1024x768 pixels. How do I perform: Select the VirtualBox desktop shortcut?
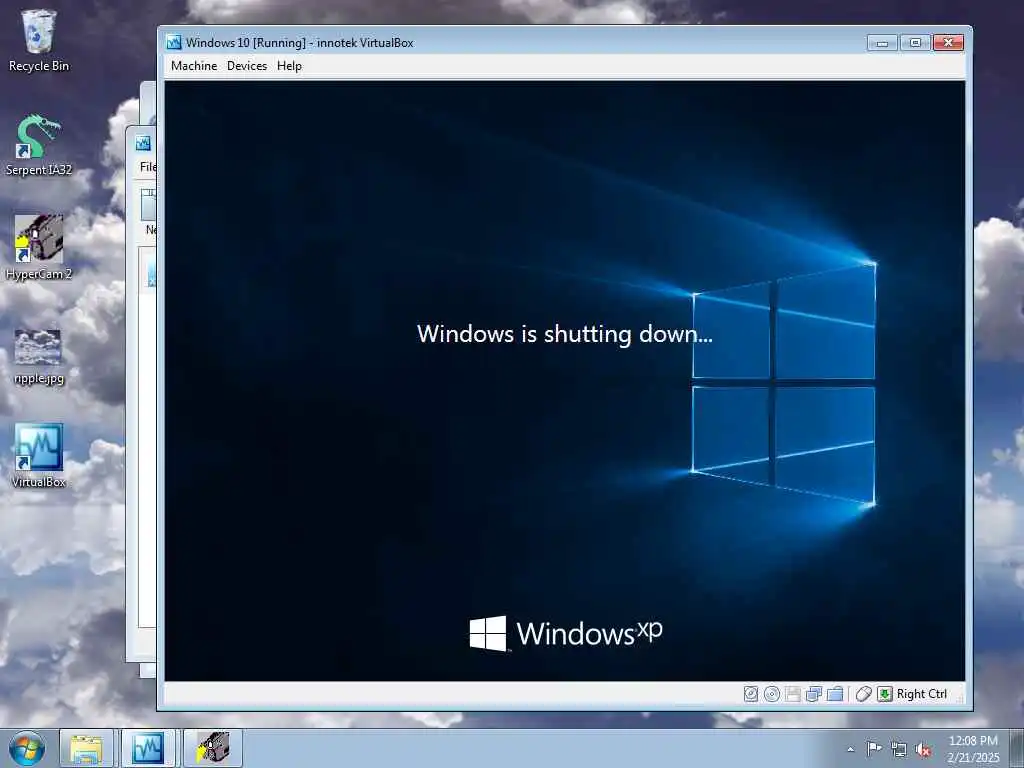click(39, 456)
